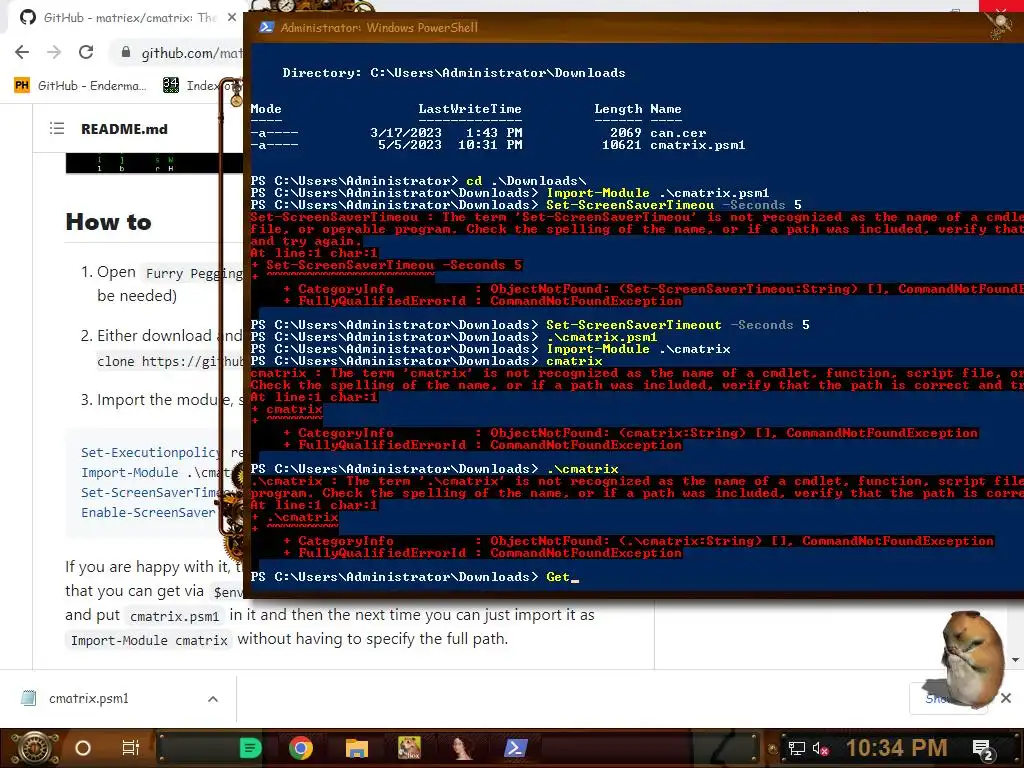The image size is (1024, 768).
Task: Click the hamster desktop pet
Action: (971, 658)
